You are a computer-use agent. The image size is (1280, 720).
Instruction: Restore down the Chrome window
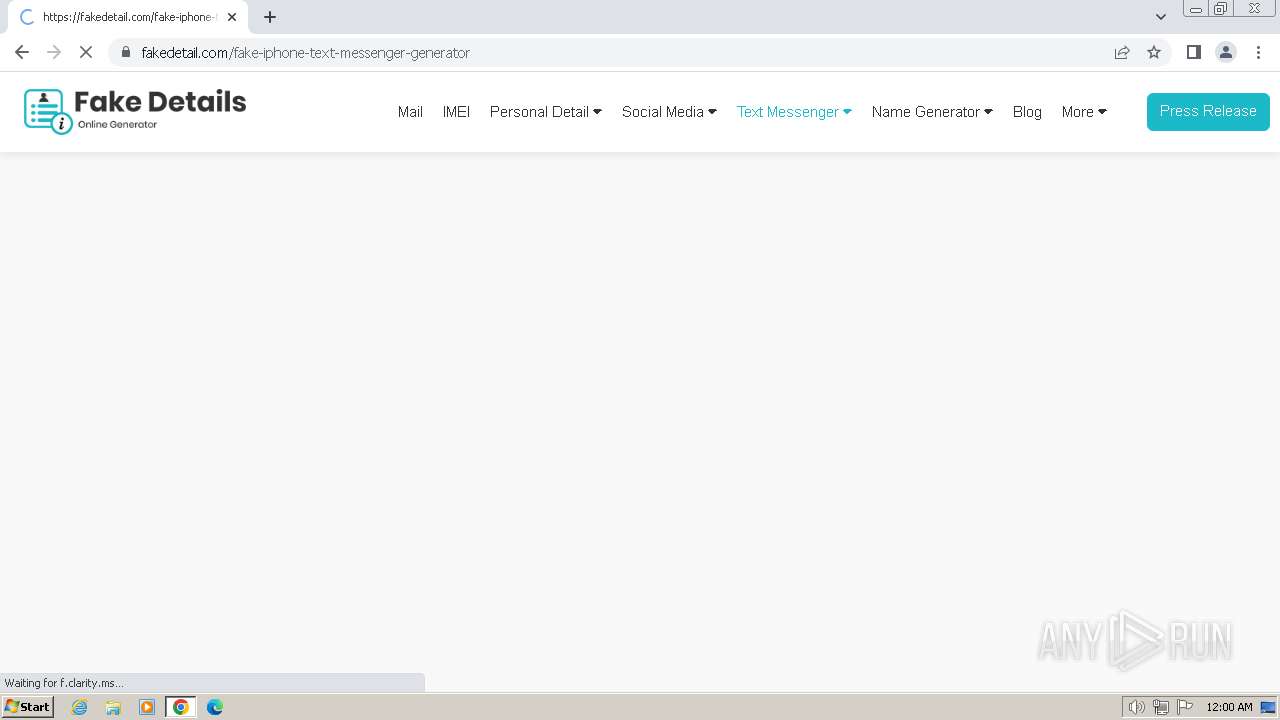click(1221, 9)
